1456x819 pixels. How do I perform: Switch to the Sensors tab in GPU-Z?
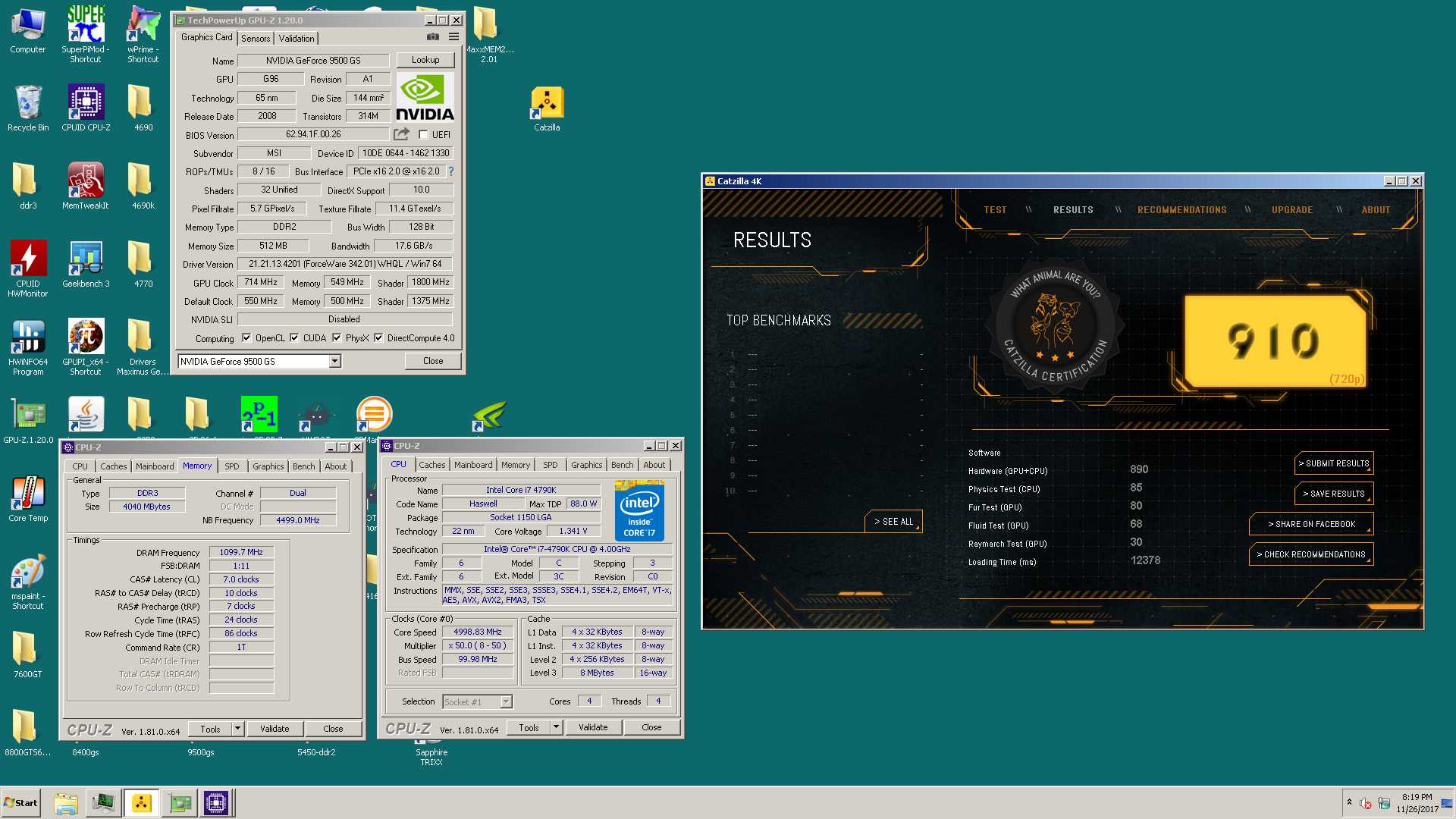pyautogui.click(x=256, y=38)
